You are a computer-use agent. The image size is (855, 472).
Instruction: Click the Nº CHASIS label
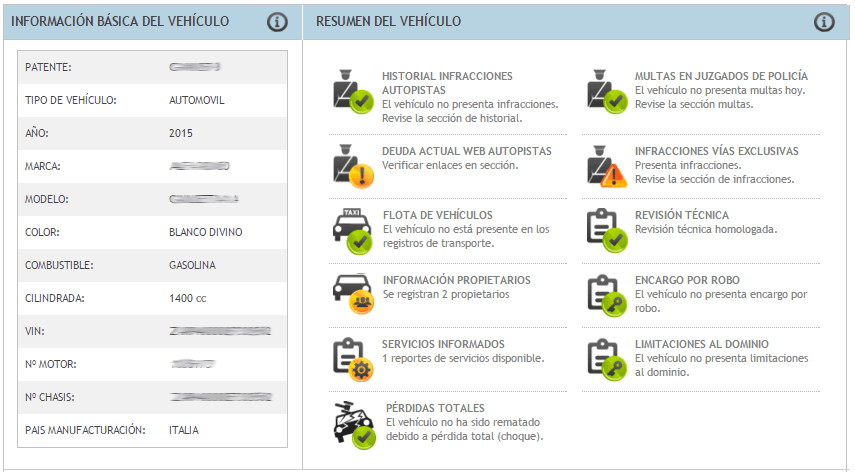[50, 397]
